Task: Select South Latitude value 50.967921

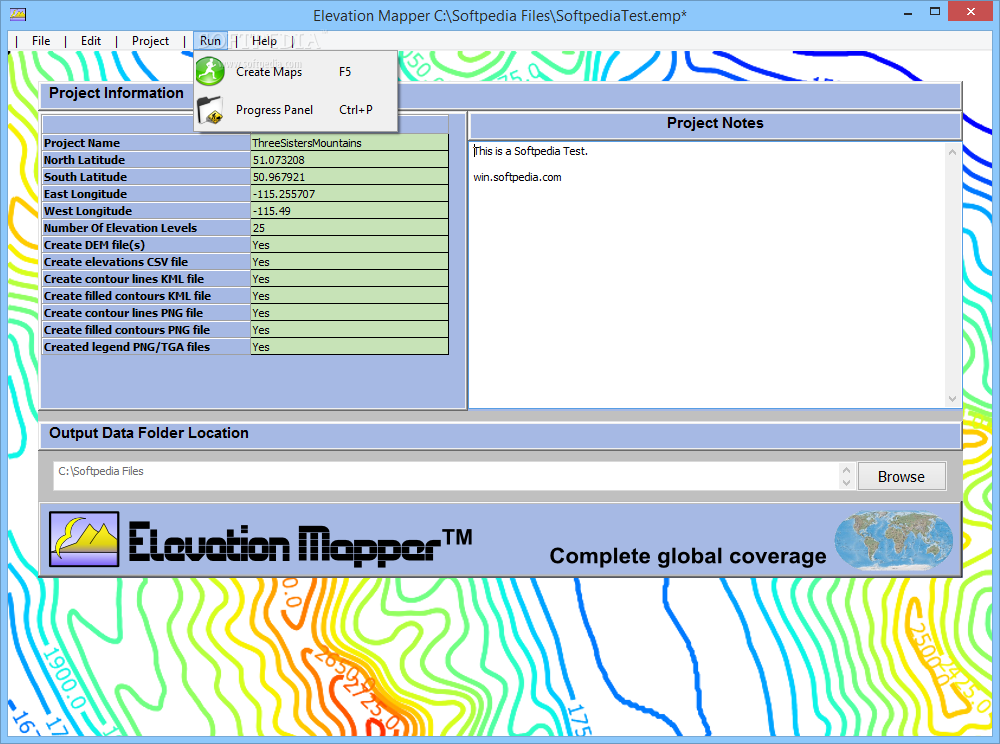Action: click(349, 177)
